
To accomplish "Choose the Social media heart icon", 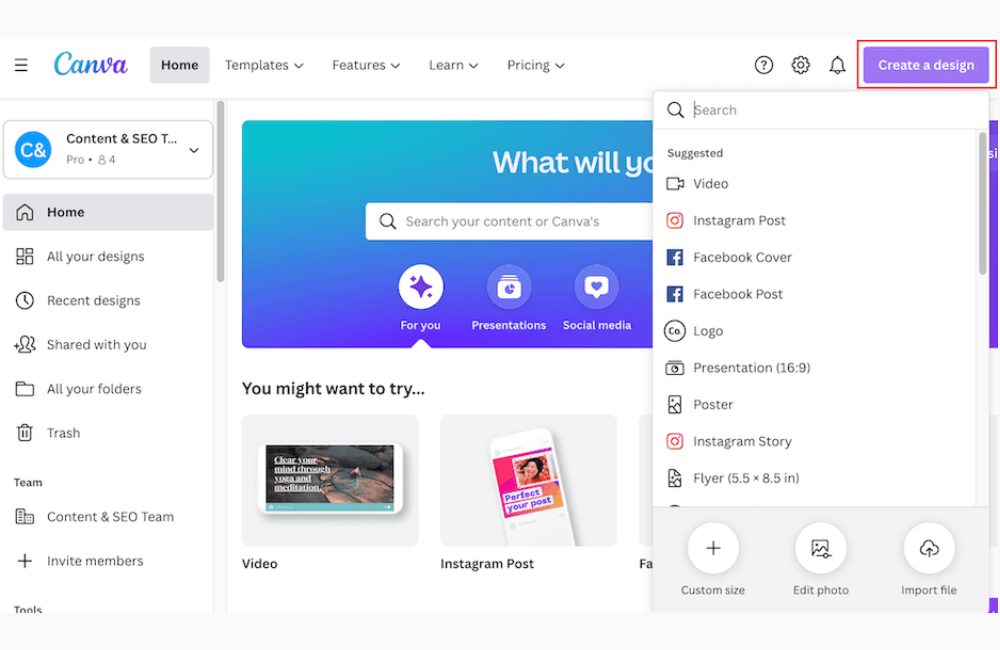I will [597, 288].
